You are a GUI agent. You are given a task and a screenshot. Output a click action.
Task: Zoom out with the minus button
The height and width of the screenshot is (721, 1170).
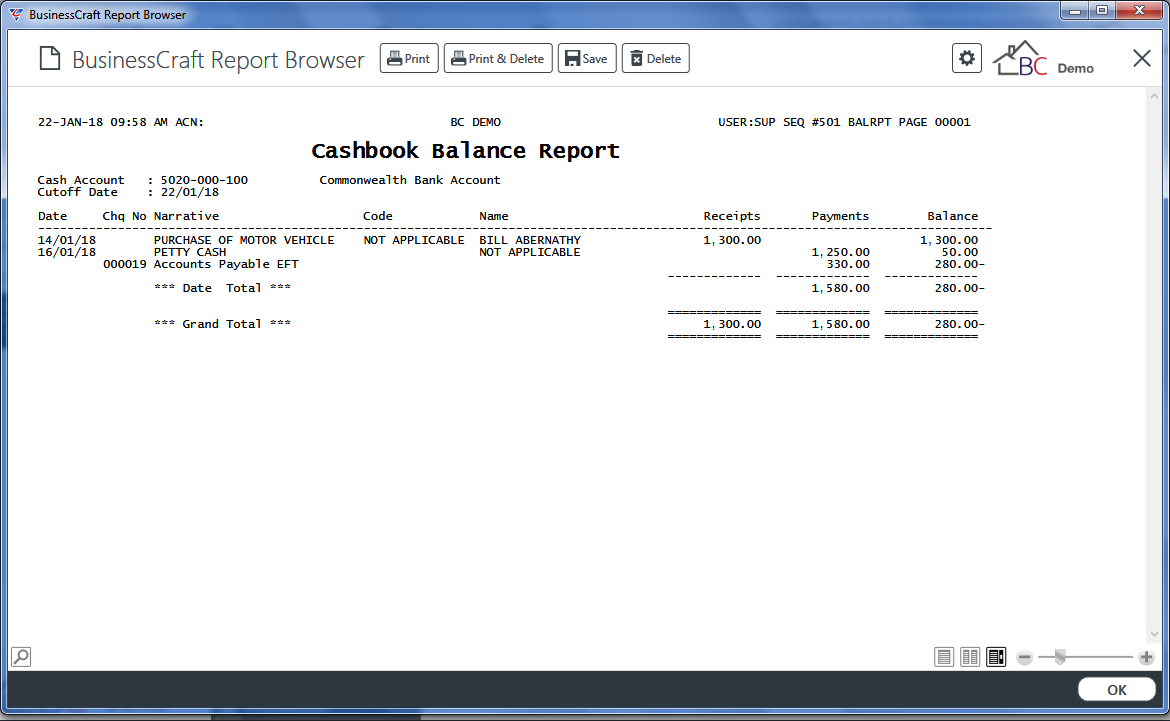(x=1024, y=658)
